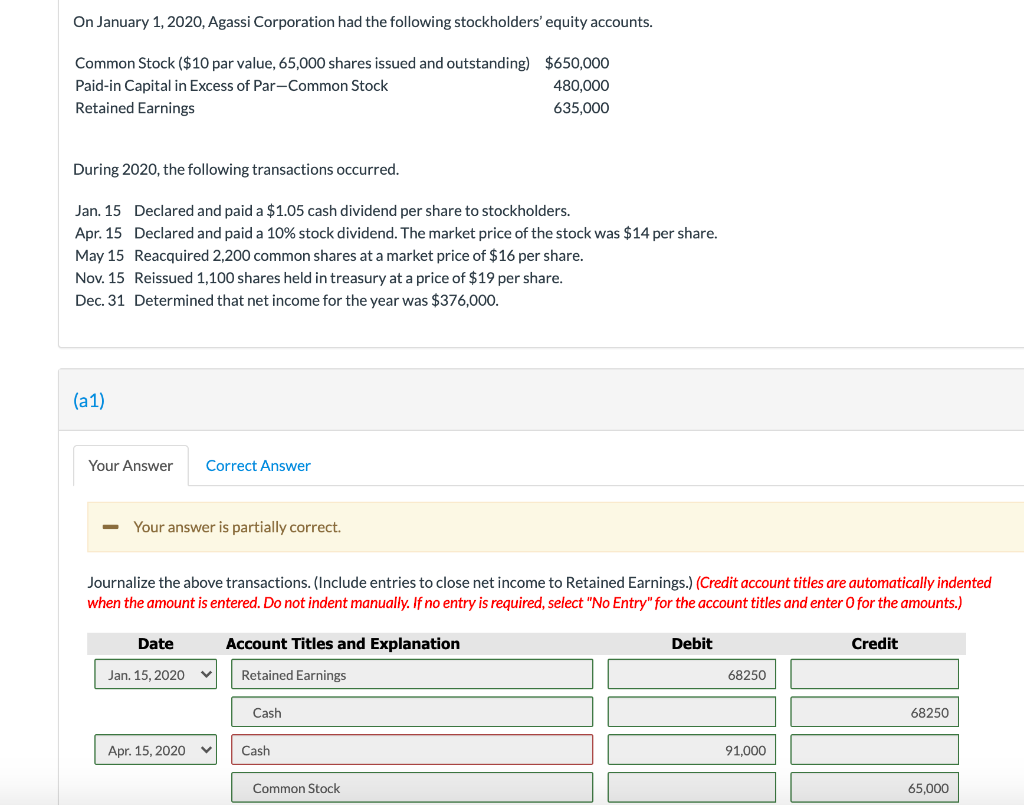Click the red credit-indent instruction text

pos(539,592)
